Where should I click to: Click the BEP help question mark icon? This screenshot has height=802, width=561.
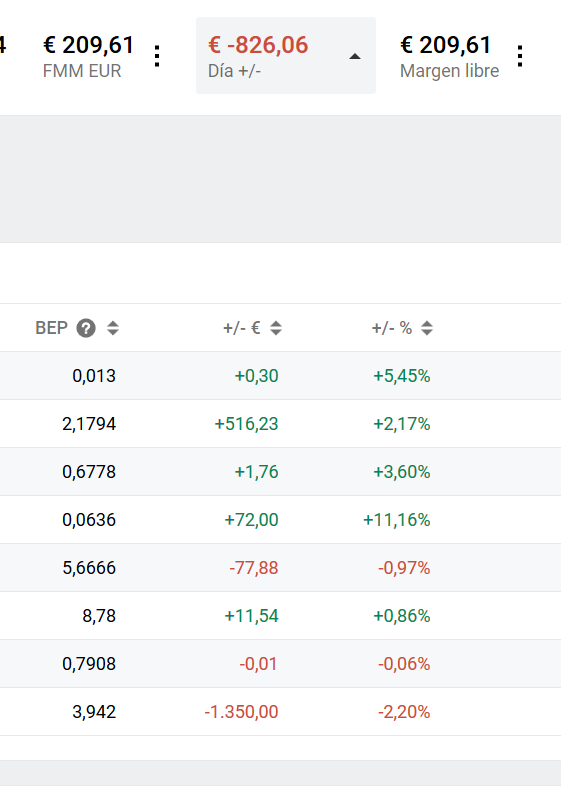86,328
